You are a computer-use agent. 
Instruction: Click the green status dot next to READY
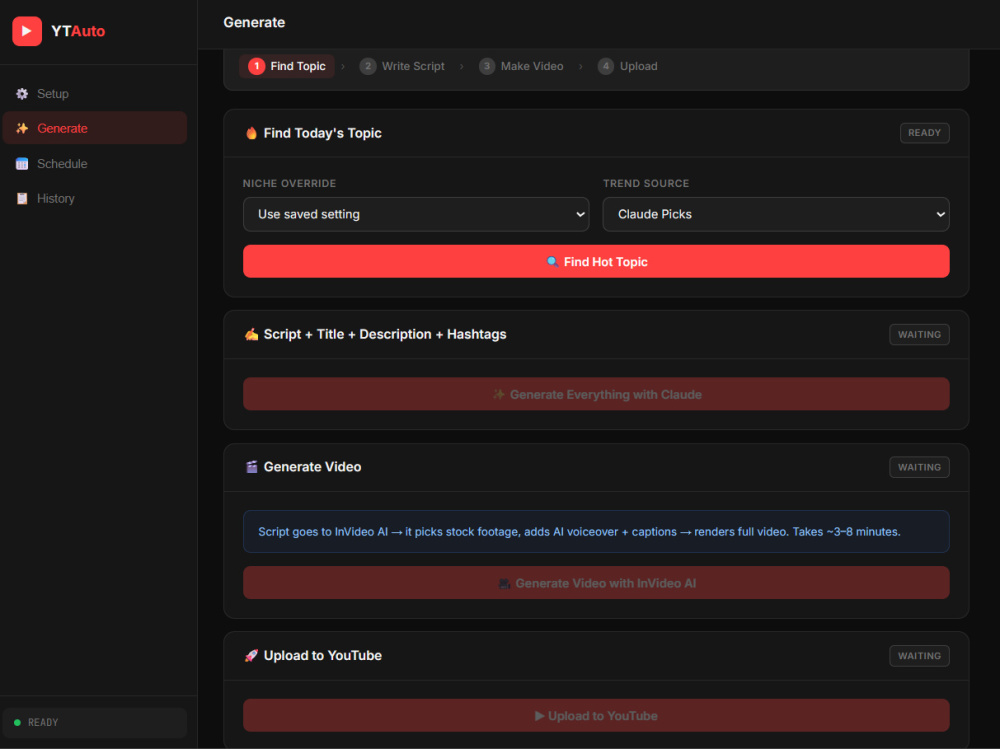(17, 722)
